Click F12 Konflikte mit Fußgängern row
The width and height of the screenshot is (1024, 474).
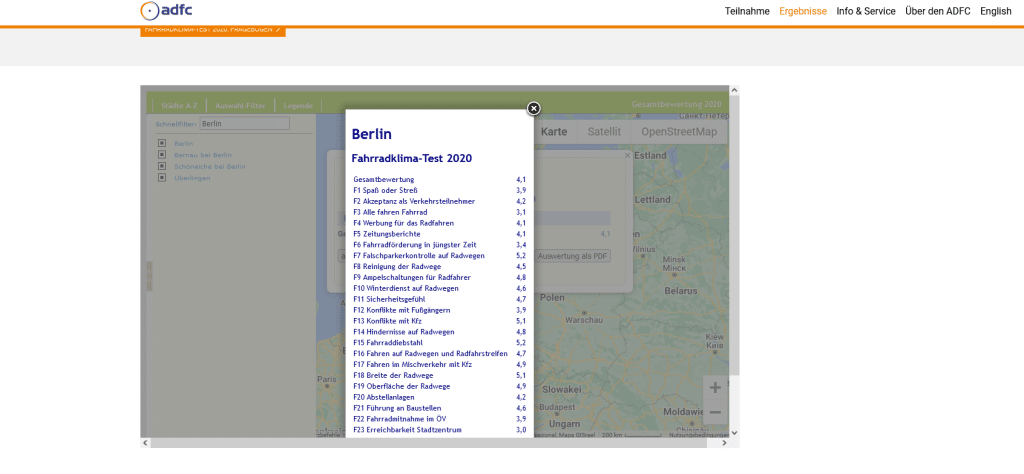click(x=440, y=310)
